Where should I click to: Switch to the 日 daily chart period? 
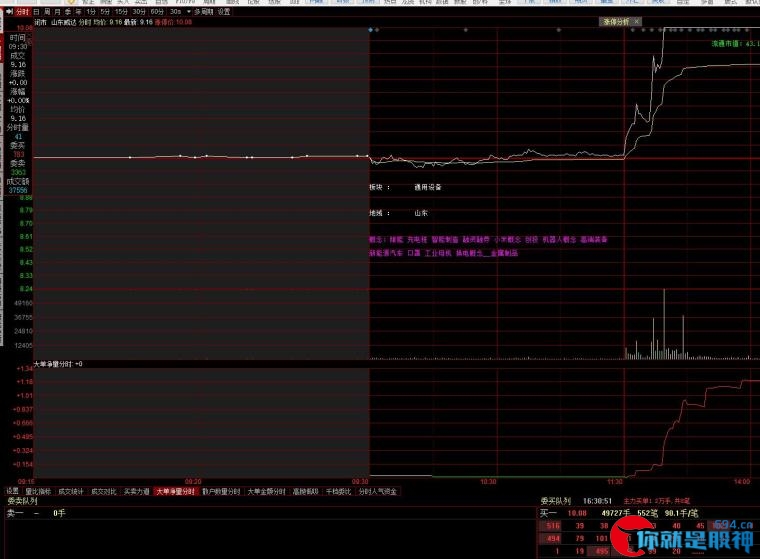(36, 12)
